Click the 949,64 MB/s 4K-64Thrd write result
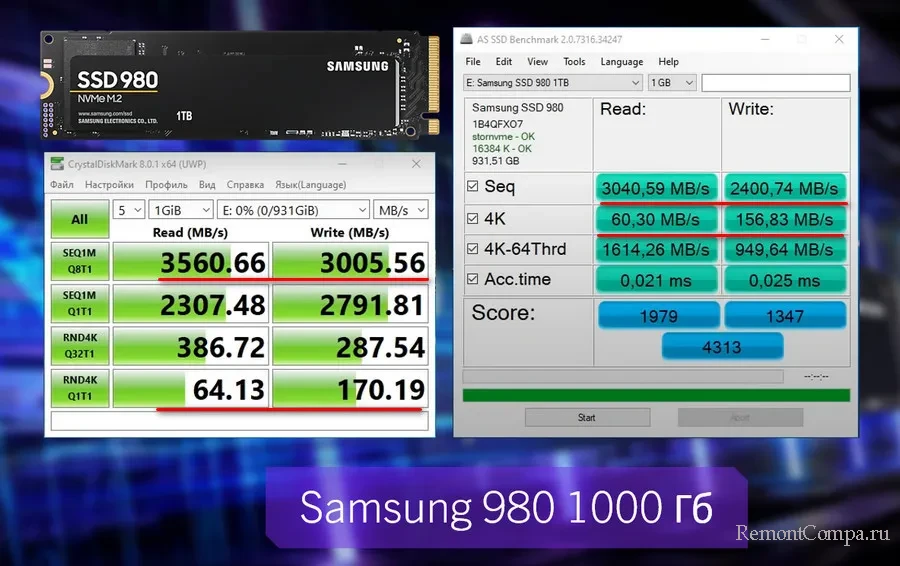Viewport: 900px width, 566px height. pos(785,250)
